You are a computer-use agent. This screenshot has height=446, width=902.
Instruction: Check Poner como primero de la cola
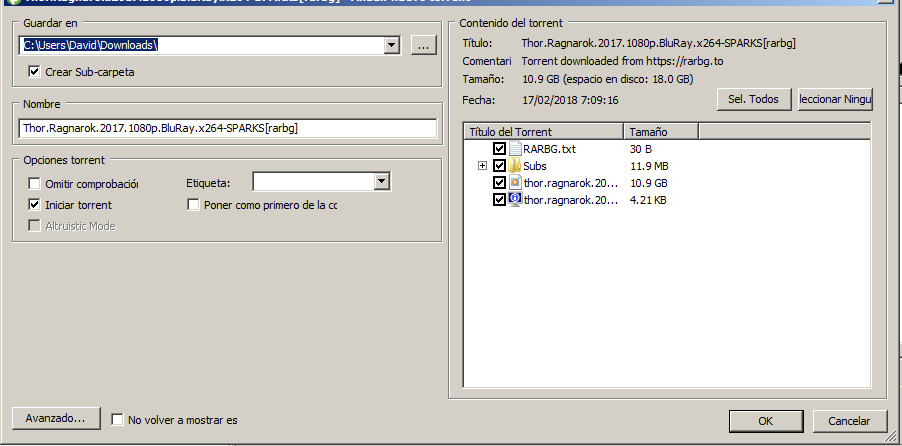pyautogui.click(x=193, y=205)
